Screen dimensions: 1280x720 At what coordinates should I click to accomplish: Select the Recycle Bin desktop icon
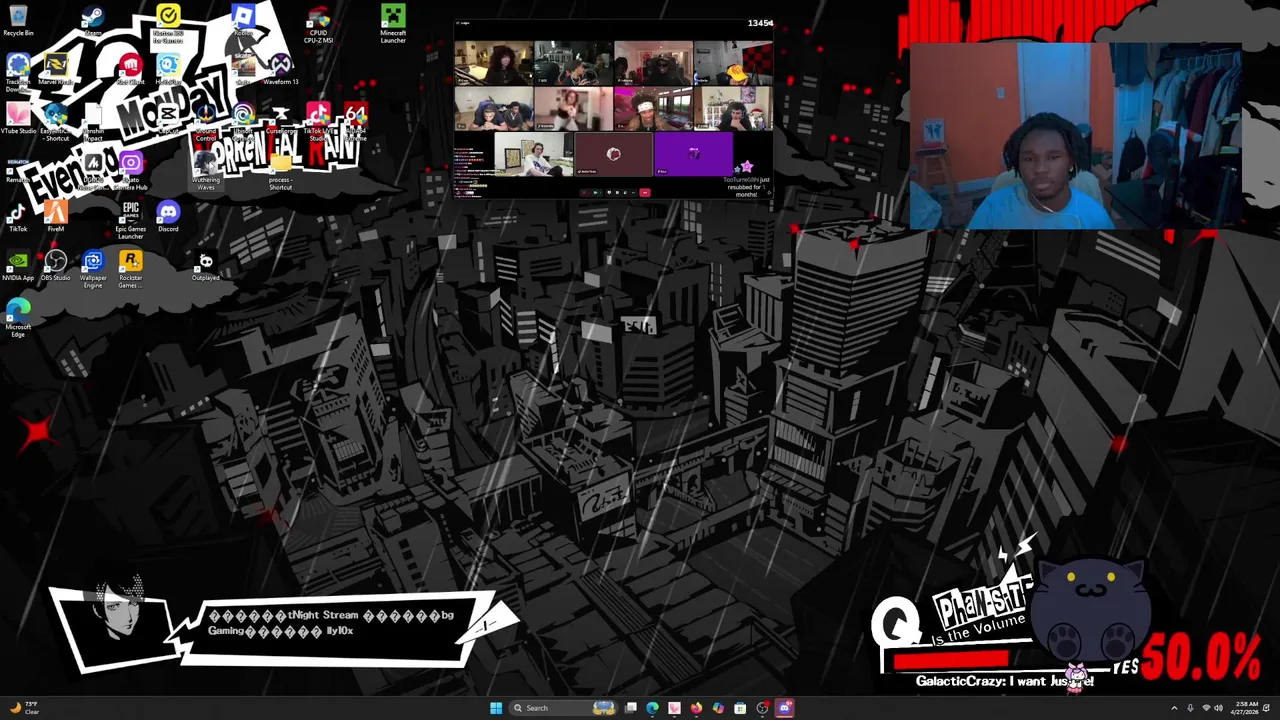(18, 21)
